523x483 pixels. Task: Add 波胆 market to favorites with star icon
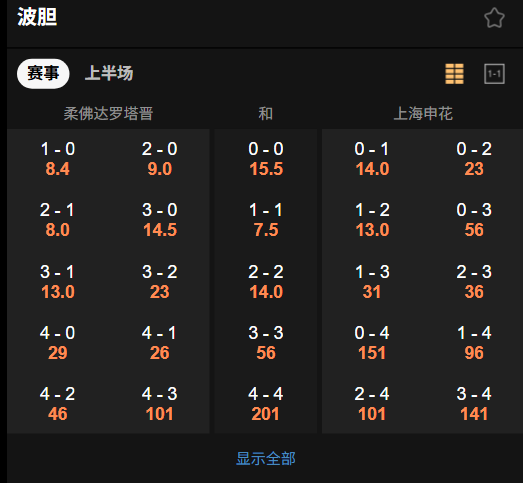pyautogui.click(x=494, y=18)
